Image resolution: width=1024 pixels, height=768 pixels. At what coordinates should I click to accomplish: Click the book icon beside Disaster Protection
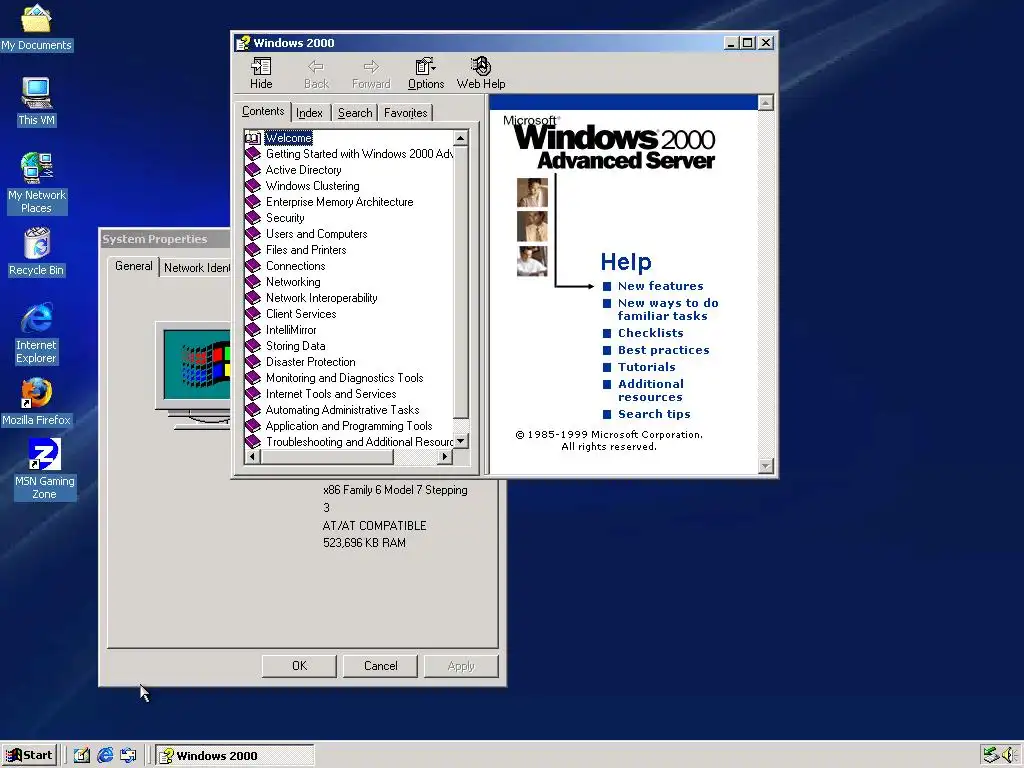tap(253, 362)
